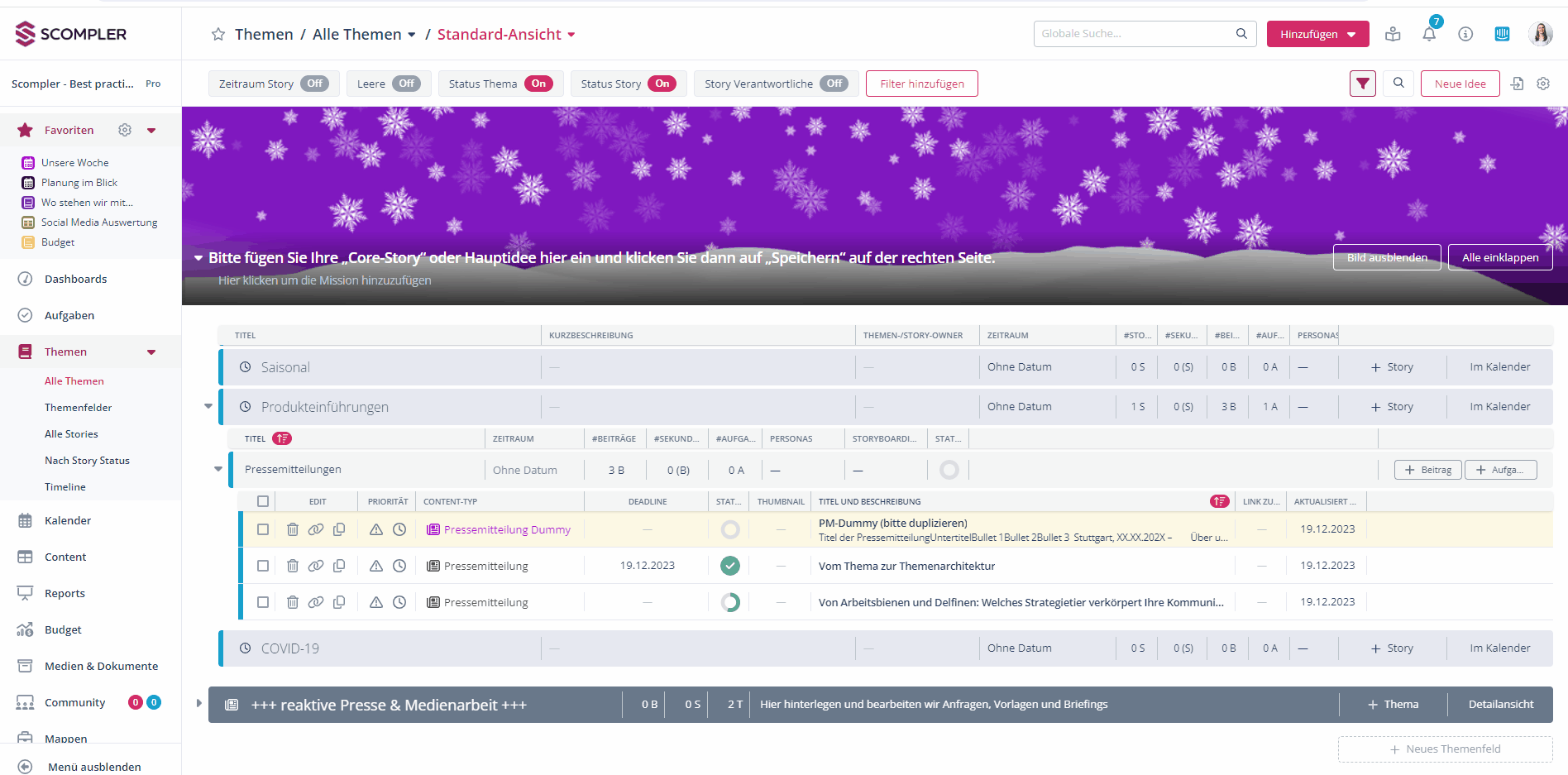
Task: Open notifications bell with 7 alerts
Action: click(x=1430, y=34)
